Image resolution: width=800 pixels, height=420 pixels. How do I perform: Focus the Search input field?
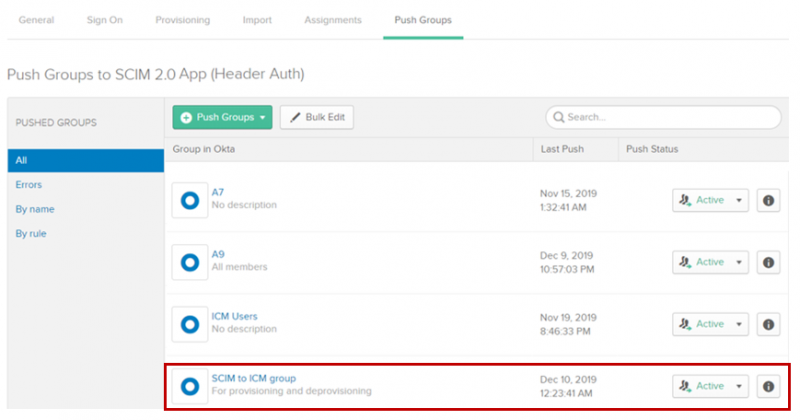click(663, 117)
